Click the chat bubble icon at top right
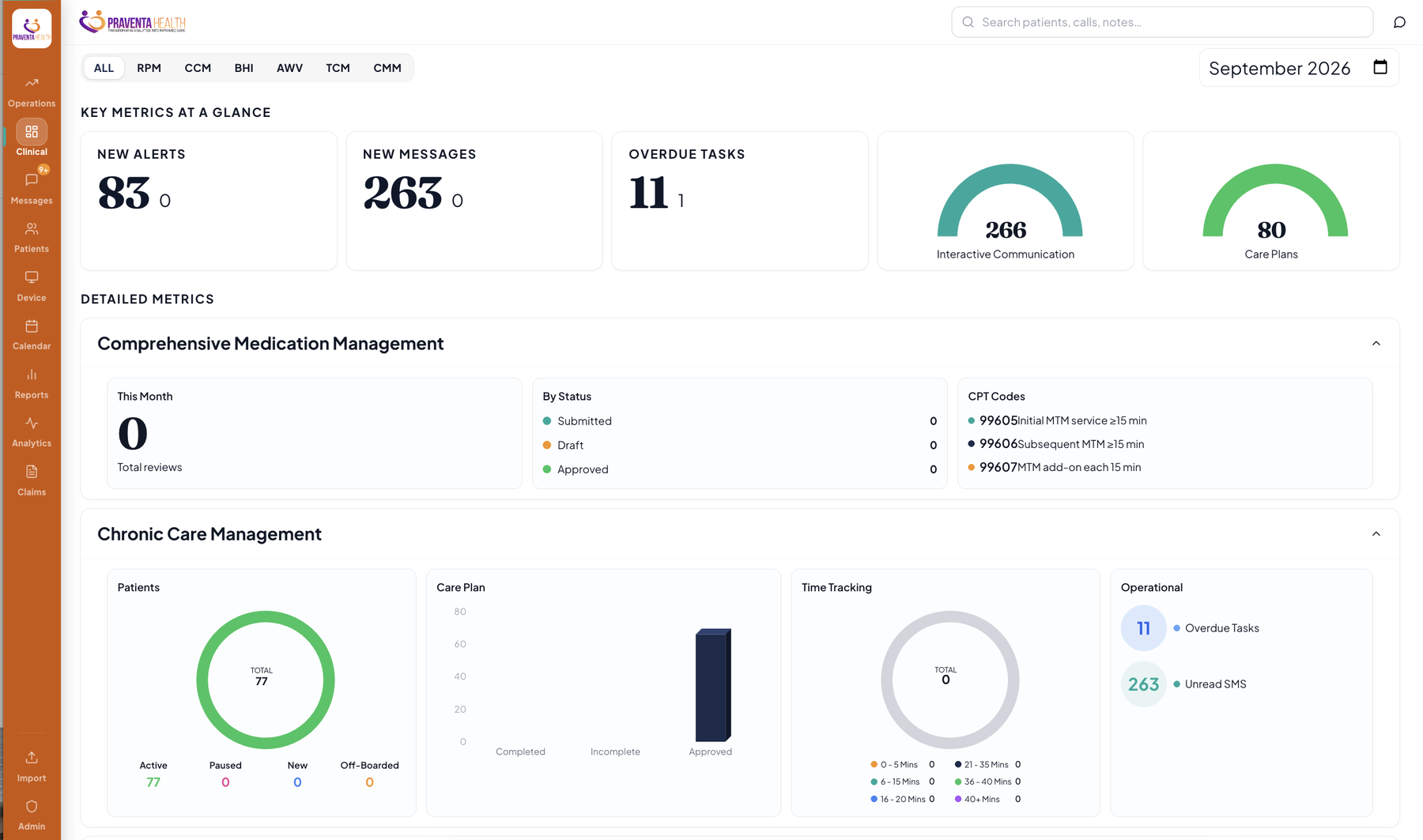This screenshot has width=1423, height=840. tap(1399, 22)
